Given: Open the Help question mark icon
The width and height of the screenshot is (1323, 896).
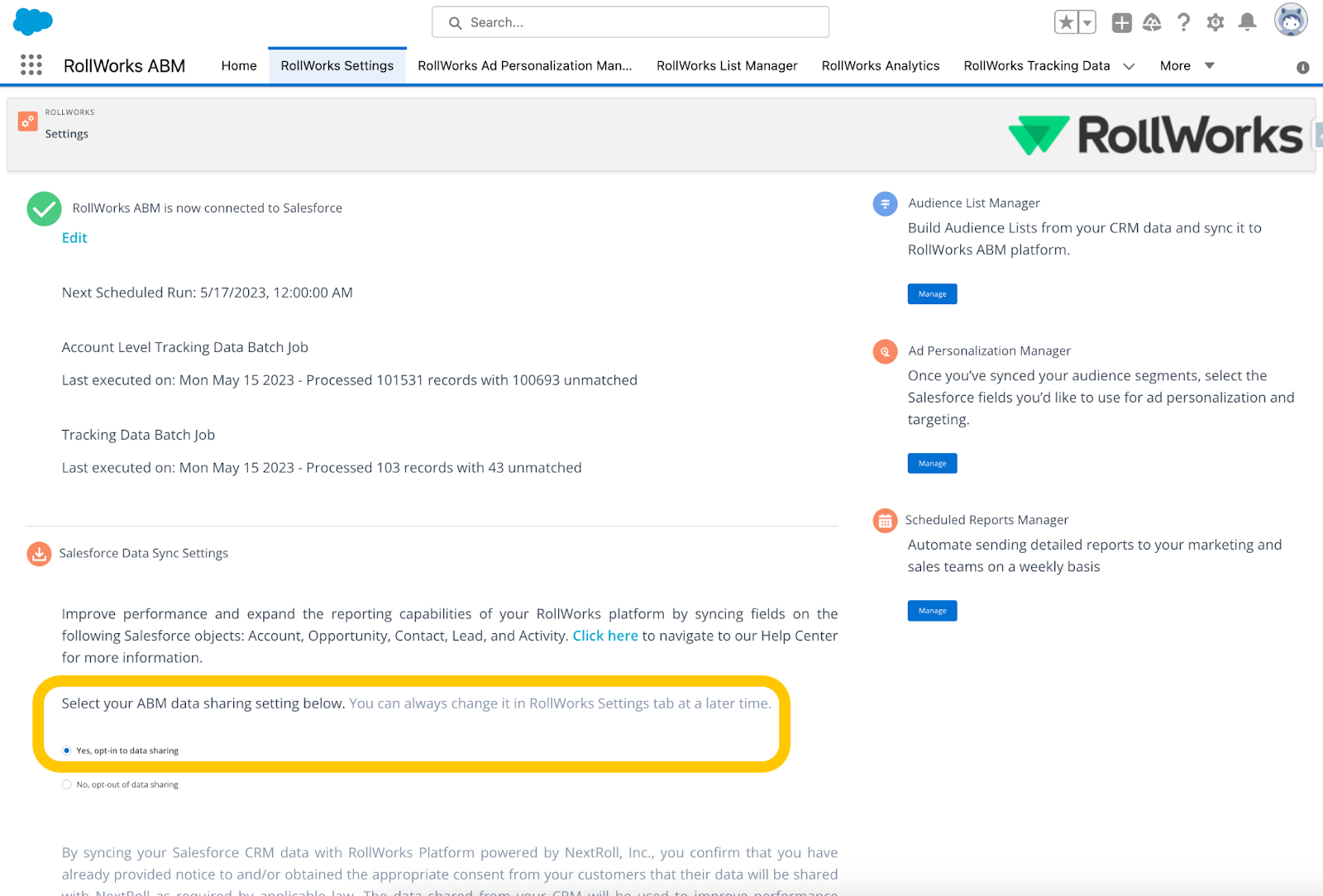Looking at the screenshot, I should pyautogui.click(x=1183, y=22).
